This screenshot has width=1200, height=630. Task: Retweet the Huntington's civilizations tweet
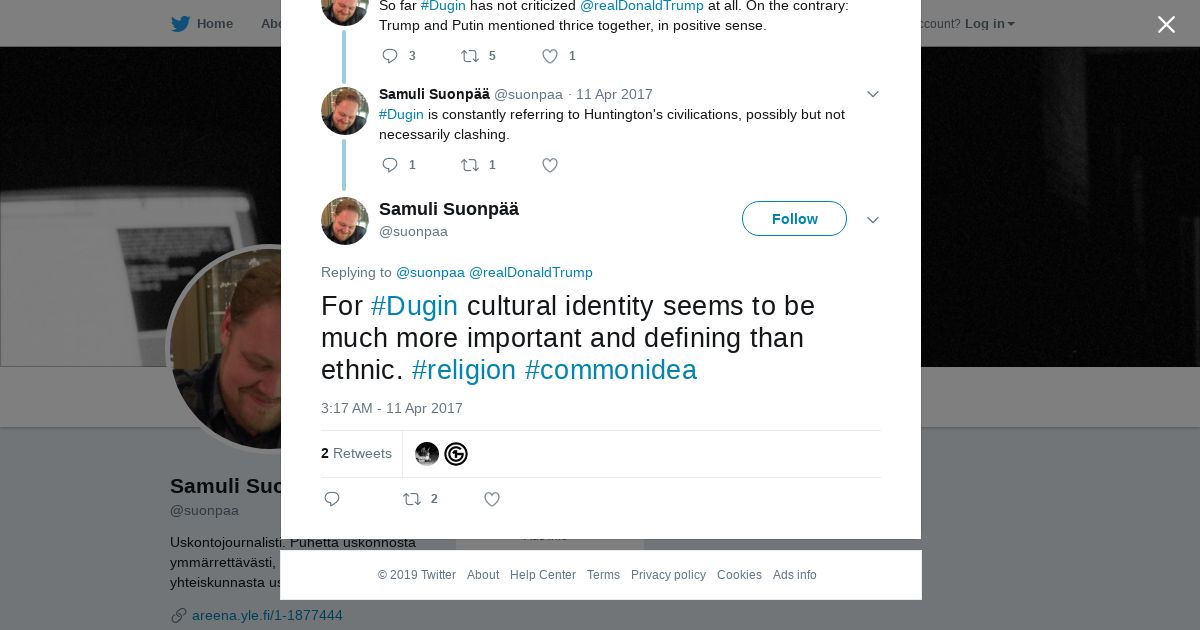(x=478, y=165)
